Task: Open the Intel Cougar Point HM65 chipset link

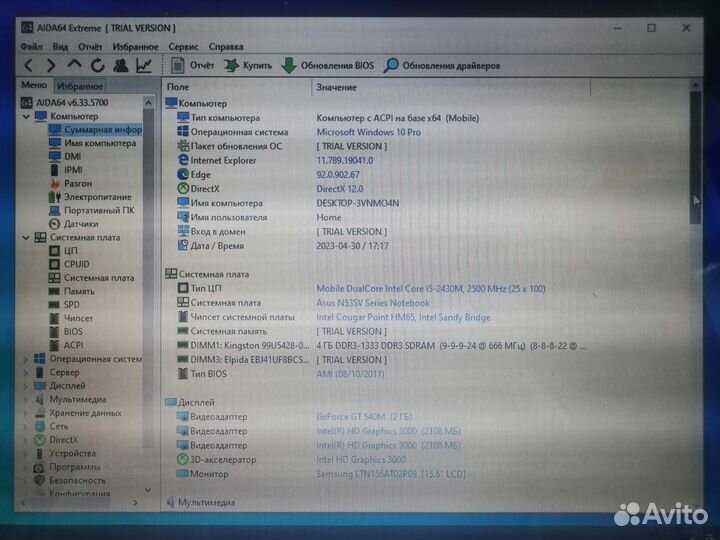Action: click(403, 317)
